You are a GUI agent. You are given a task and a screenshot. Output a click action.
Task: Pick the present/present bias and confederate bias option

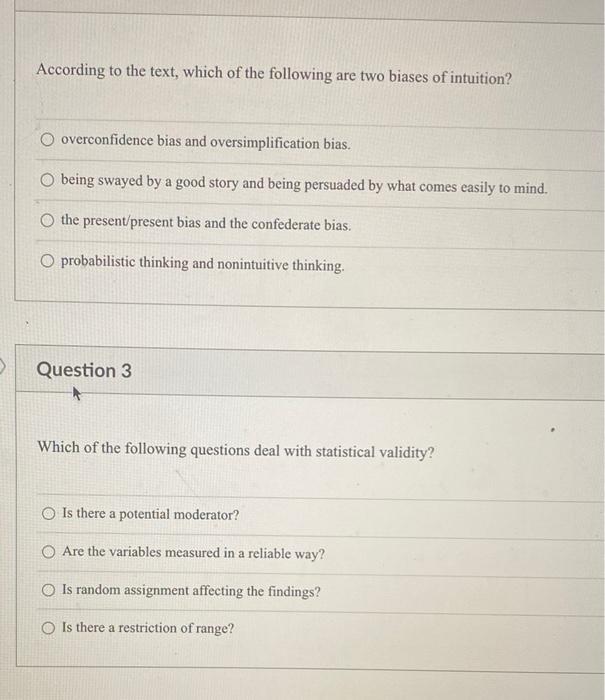click(x=47, y=220)
